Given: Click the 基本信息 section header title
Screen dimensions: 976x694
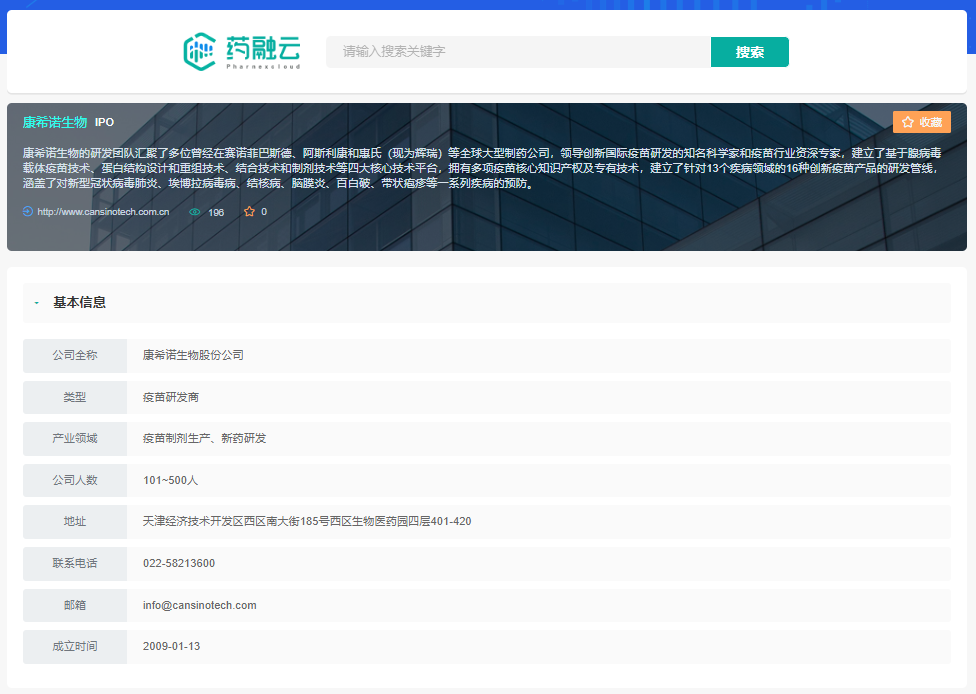Looking at the screenshot, I should pos(79,303).
